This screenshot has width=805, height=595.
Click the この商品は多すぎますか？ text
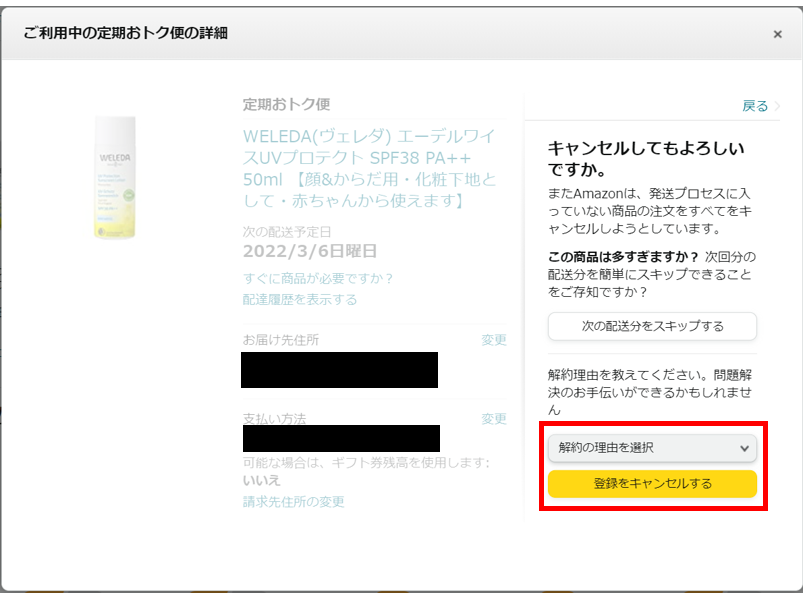(x=624, y=257)
